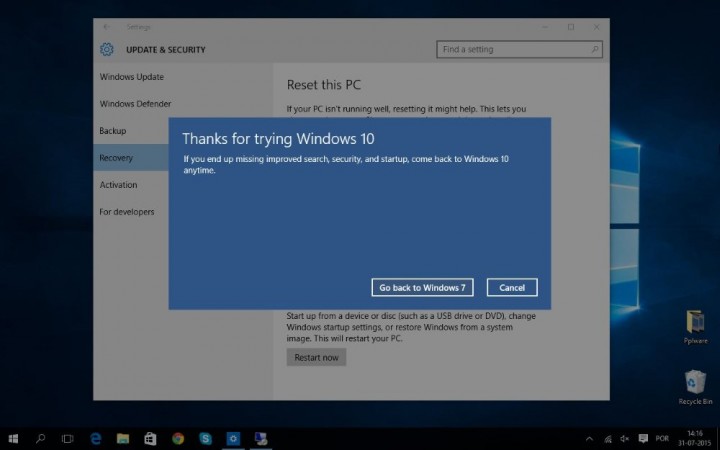Open the Windows Start menu
The height and width of the screenshot is (450, 720).
tap(13, 439)
